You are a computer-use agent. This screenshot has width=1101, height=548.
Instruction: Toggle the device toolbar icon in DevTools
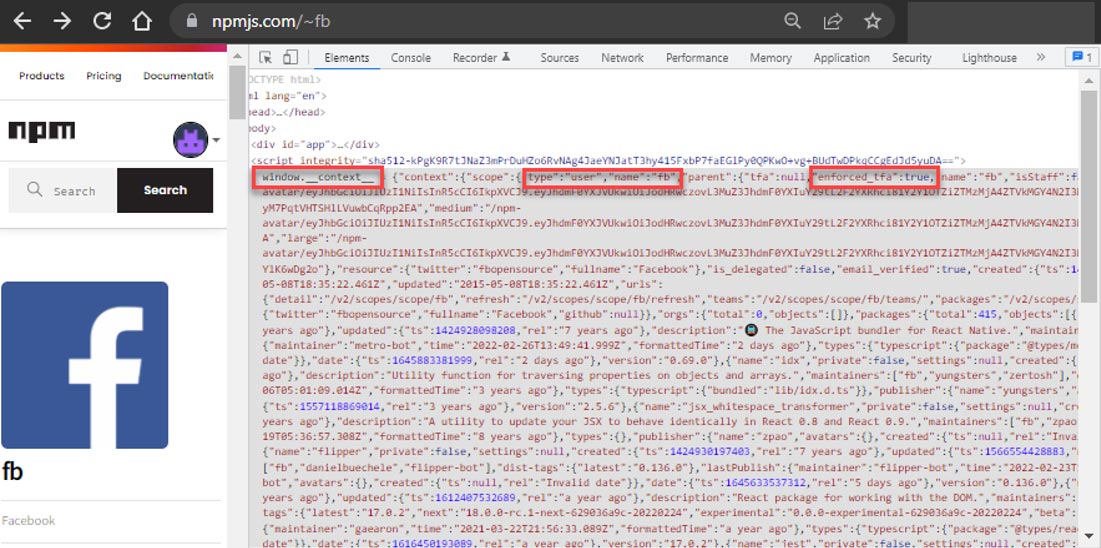tap(290, 58)
